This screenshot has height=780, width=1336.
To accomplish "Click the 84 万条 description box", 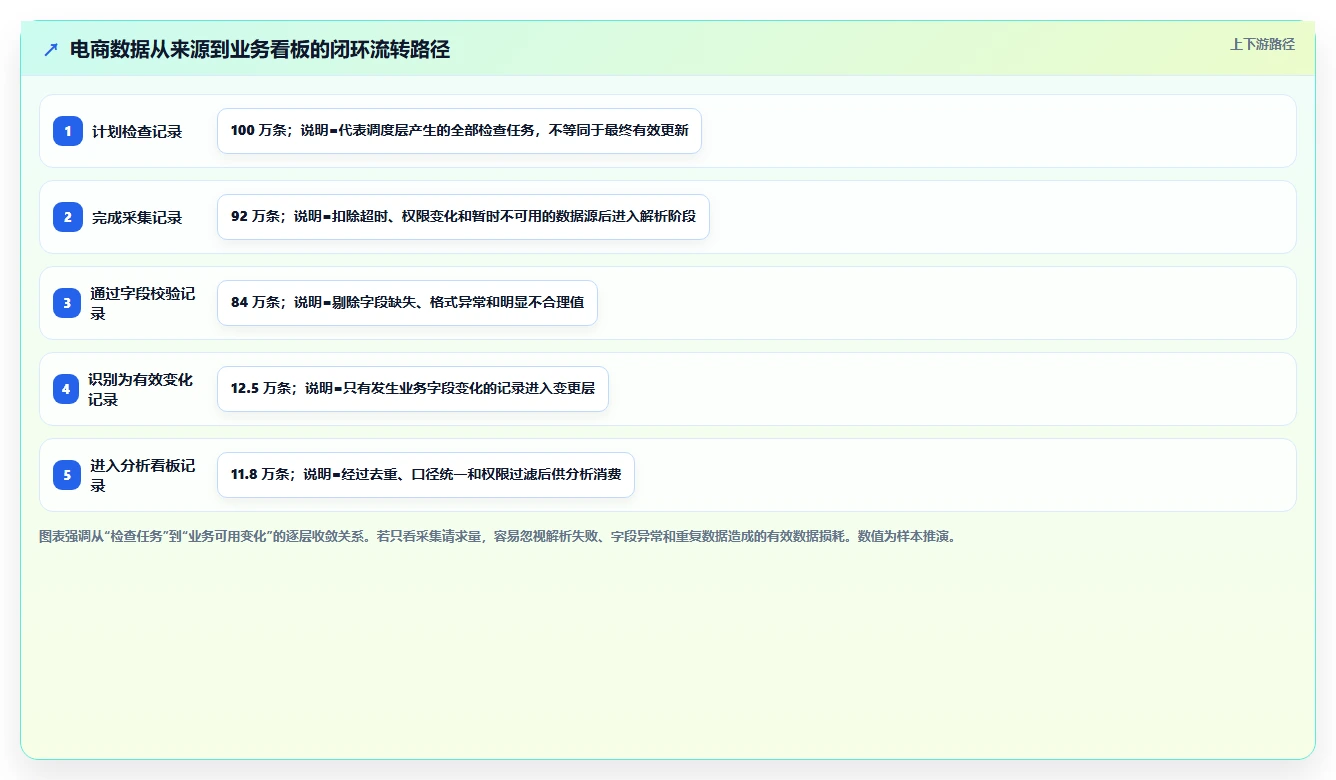I will click(407, 303).
